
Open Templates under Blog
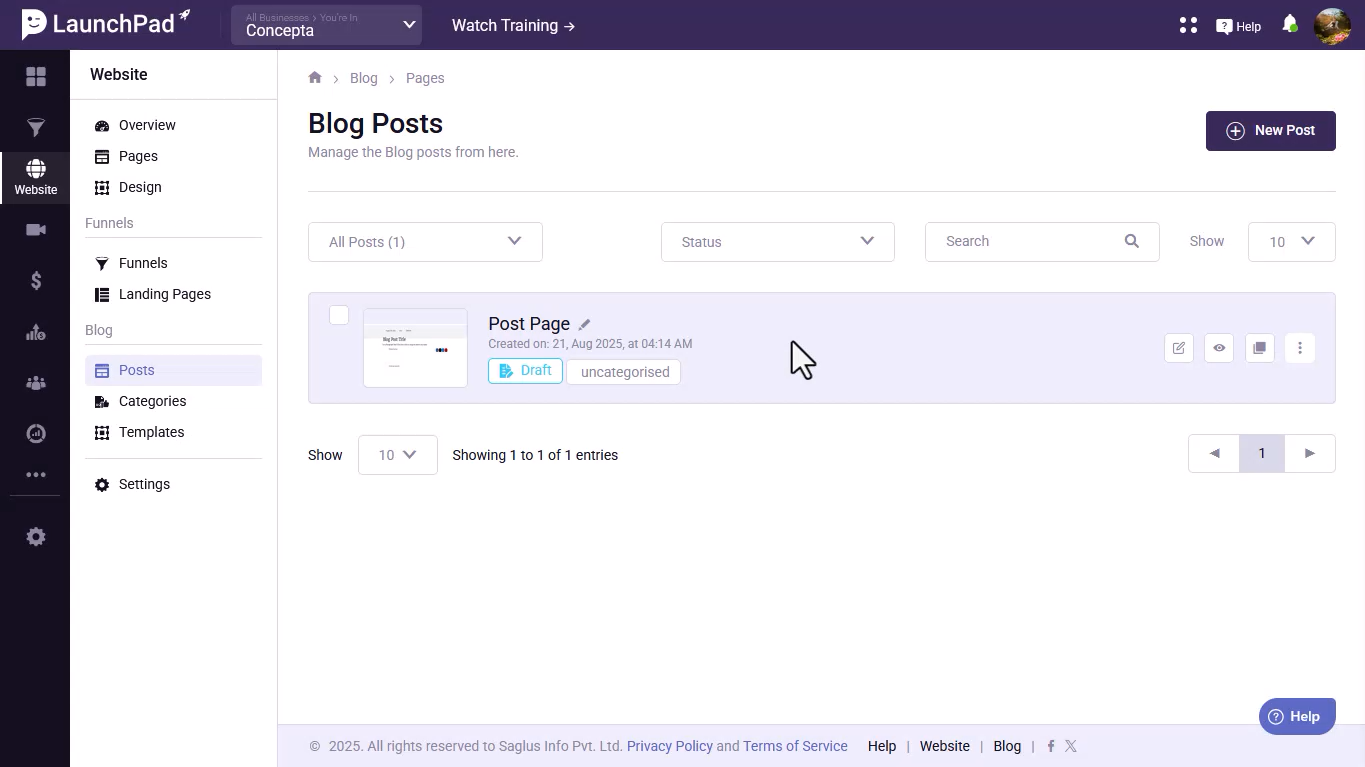[x=151, y=432]
